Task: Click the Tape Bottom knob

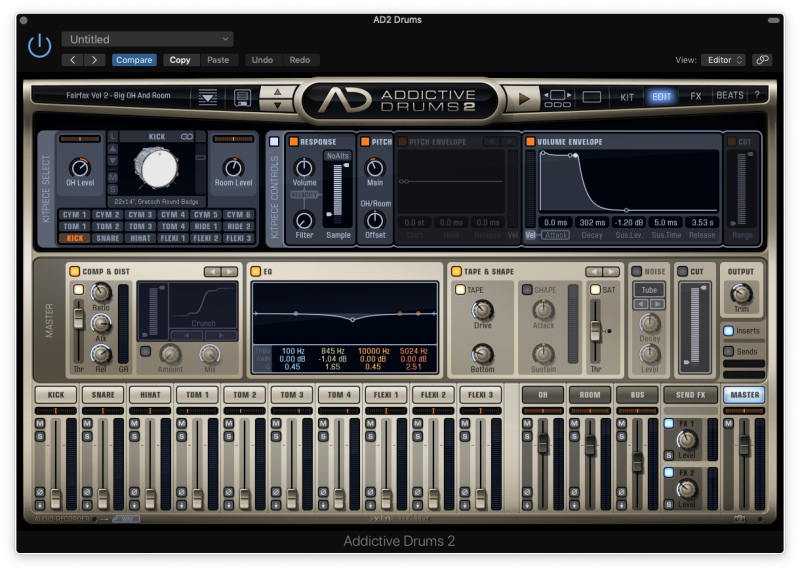Action: click(482, 354)
